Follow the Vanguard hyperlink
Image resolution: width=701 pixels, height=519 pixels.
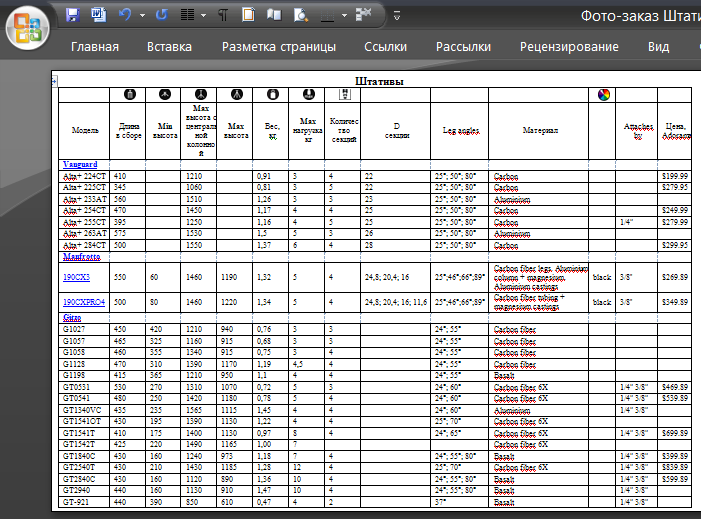(80, 165)
